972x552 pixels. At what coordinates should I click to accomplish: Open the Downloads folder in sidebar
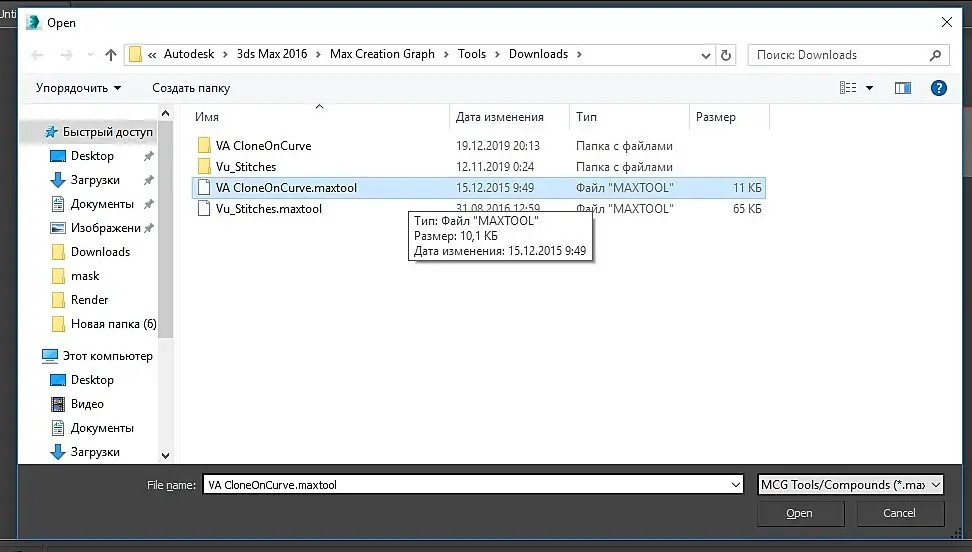100,252
